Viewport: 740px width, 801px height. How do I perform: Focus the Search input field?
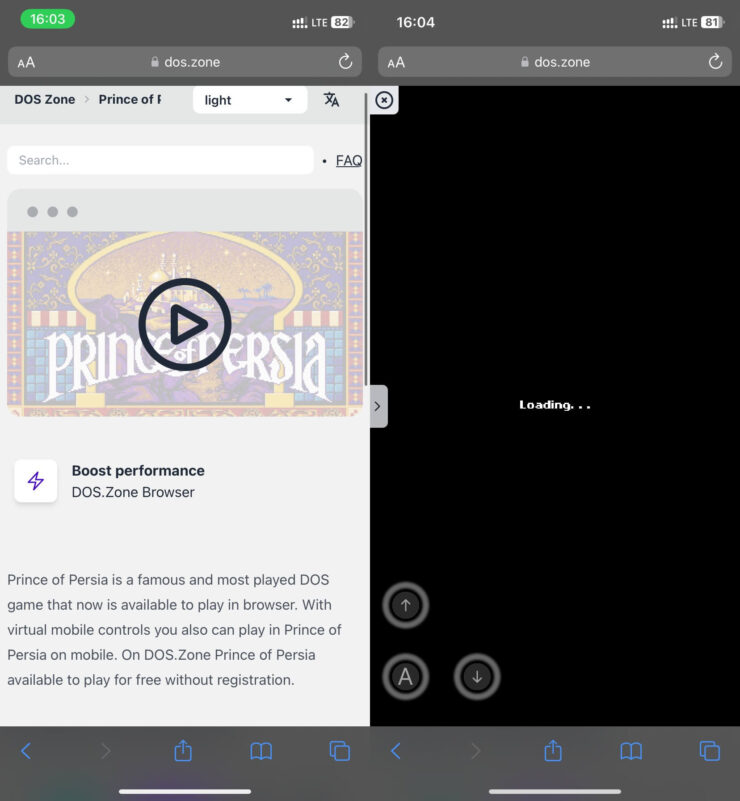point(160,160)
